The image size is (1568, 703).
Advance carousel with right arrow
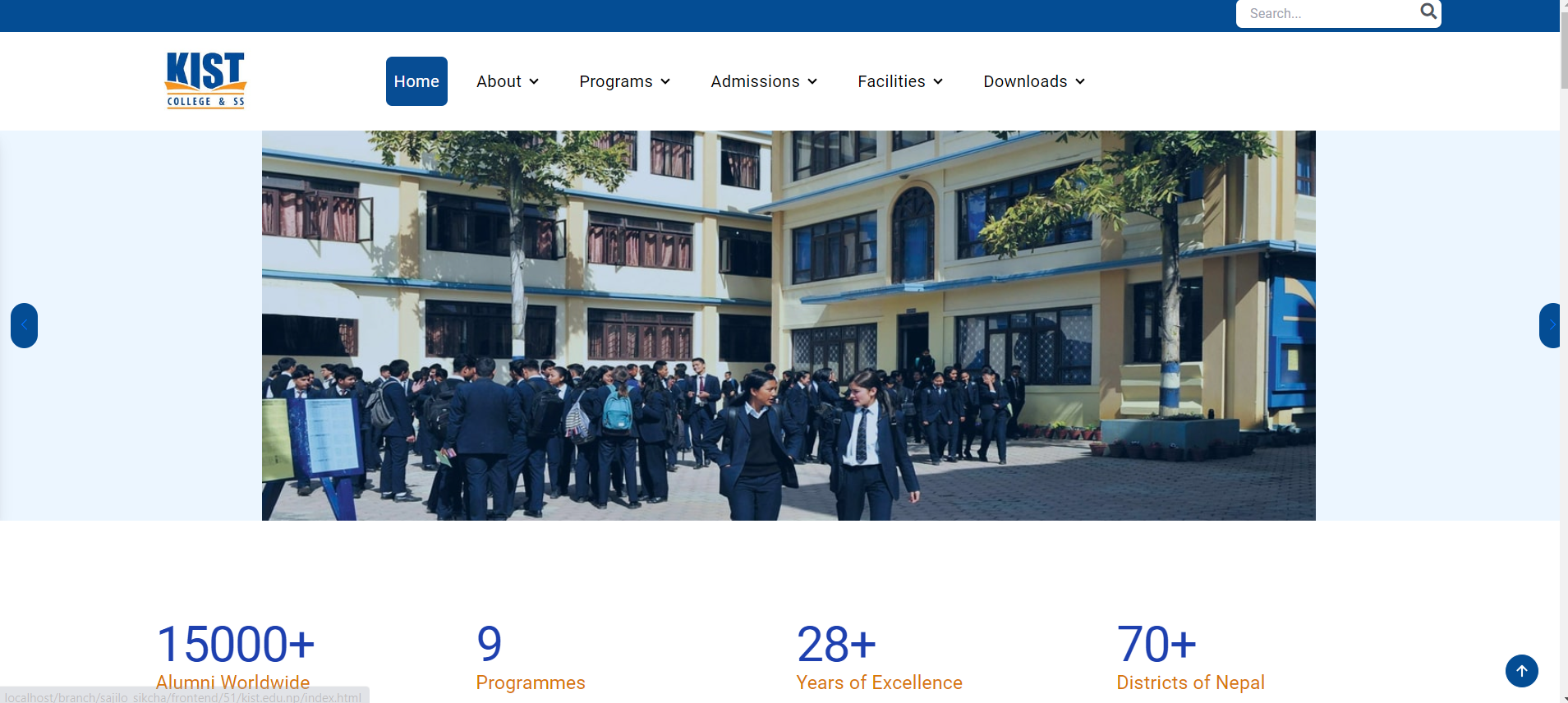tap(1550, 325)
